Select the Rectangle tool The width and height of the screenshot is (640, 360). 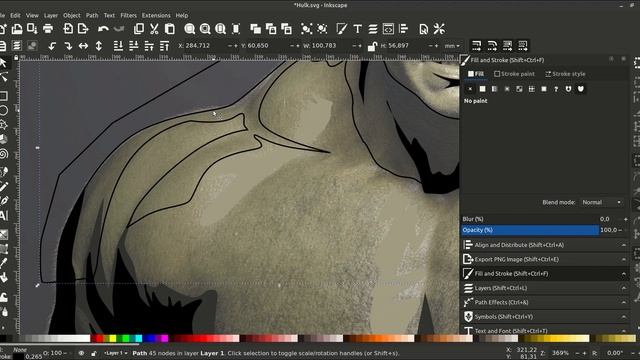click(x=4, y=96)
